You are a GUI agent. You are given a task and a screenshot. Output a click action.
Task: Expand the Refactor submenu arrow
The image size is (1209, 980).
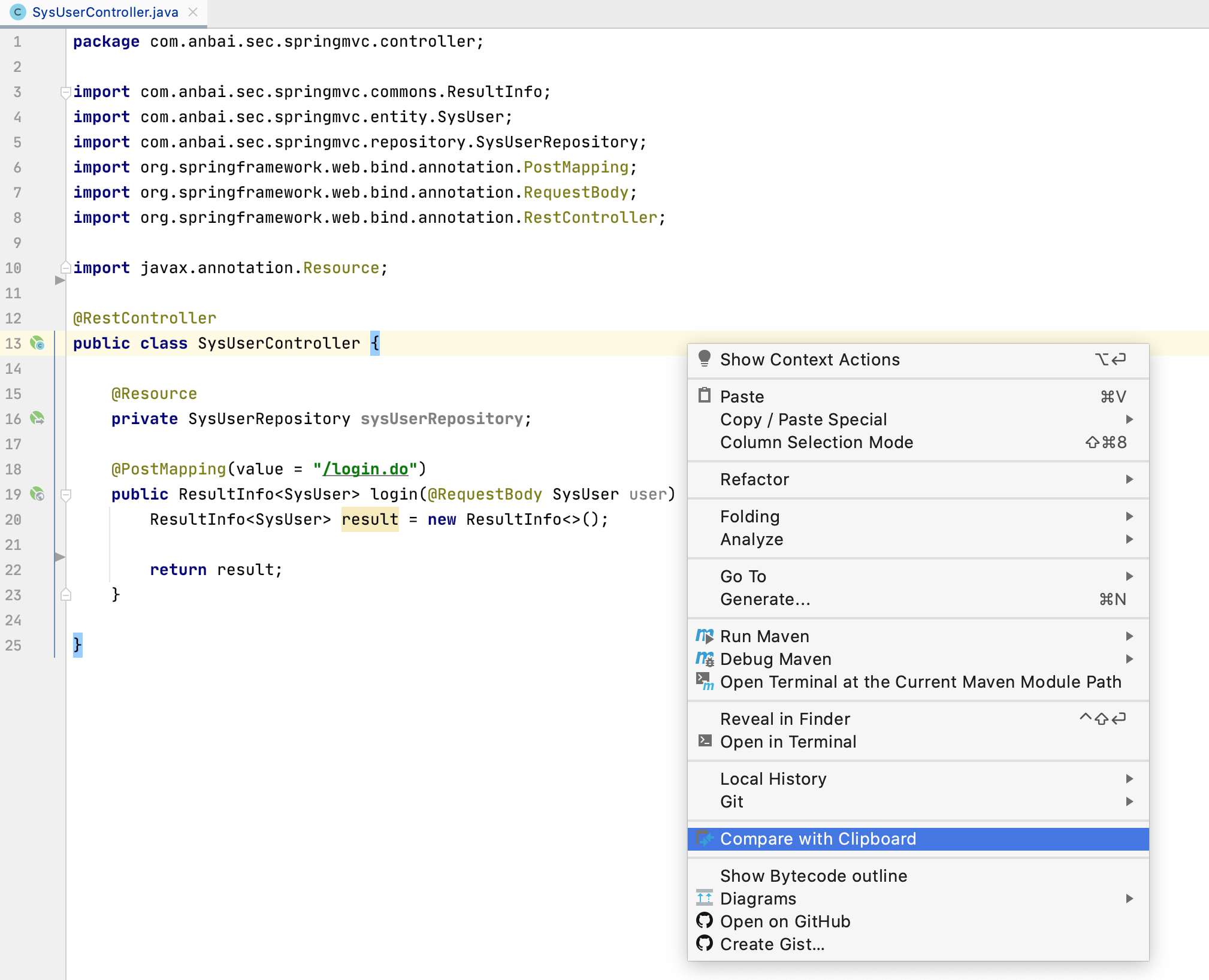pyautogui.click(x=1129, y=479)
